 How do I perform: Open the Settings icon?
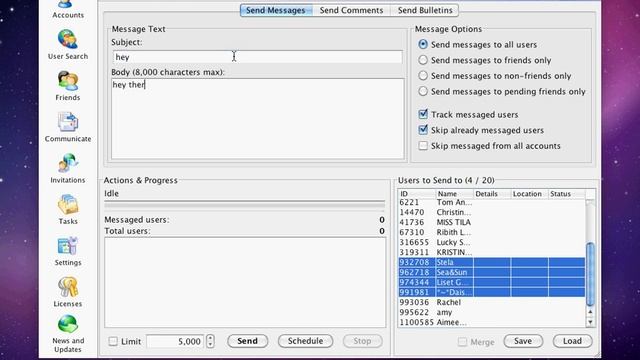tap(67, 246)
